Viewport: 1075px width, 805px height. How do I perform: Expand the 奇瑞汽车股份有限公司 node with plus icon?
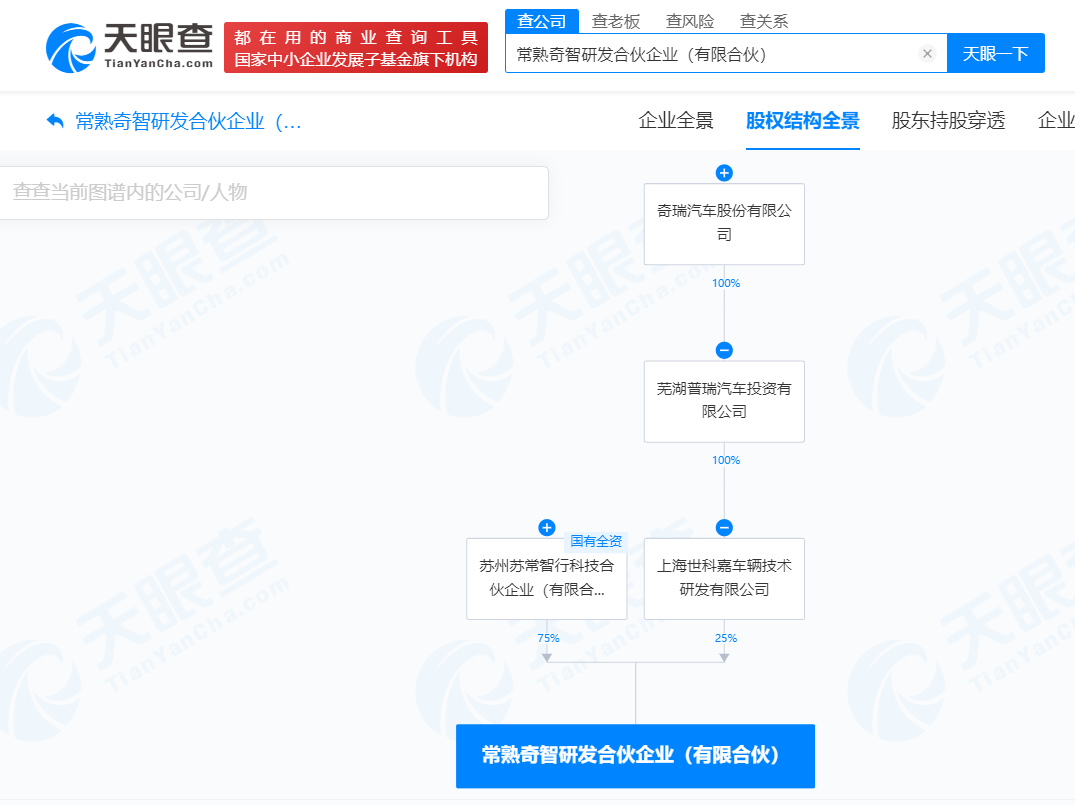[x=724, y=173]
